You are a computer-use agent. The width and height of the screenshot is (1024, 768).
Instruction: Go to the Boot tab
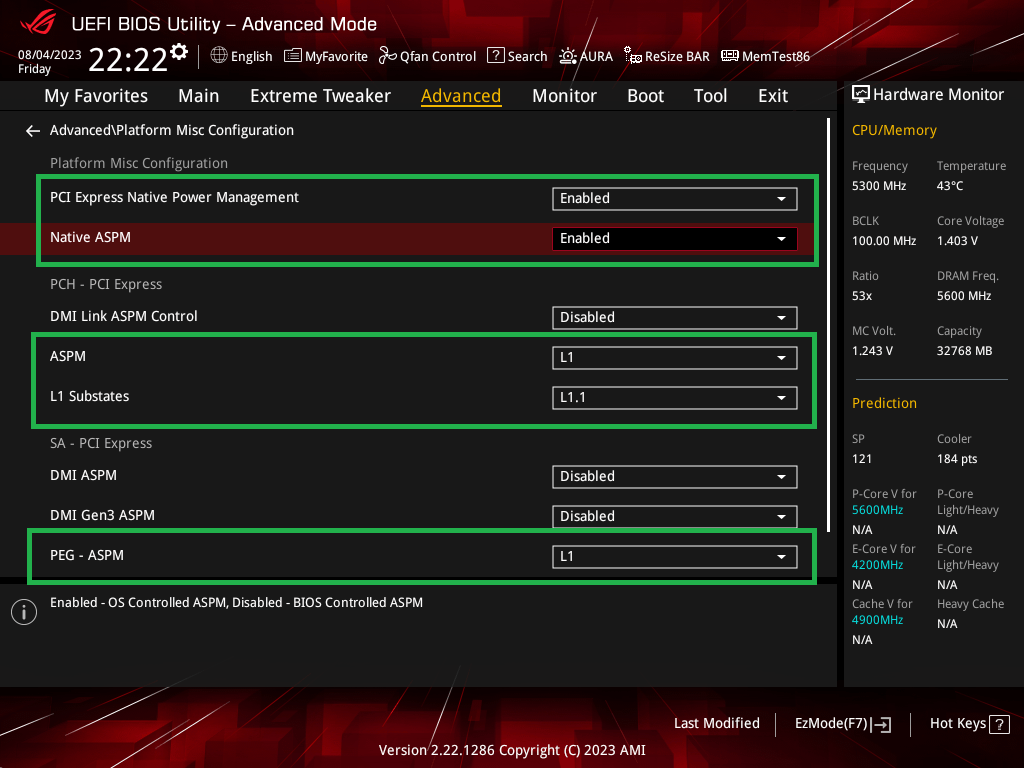[645, 96]
